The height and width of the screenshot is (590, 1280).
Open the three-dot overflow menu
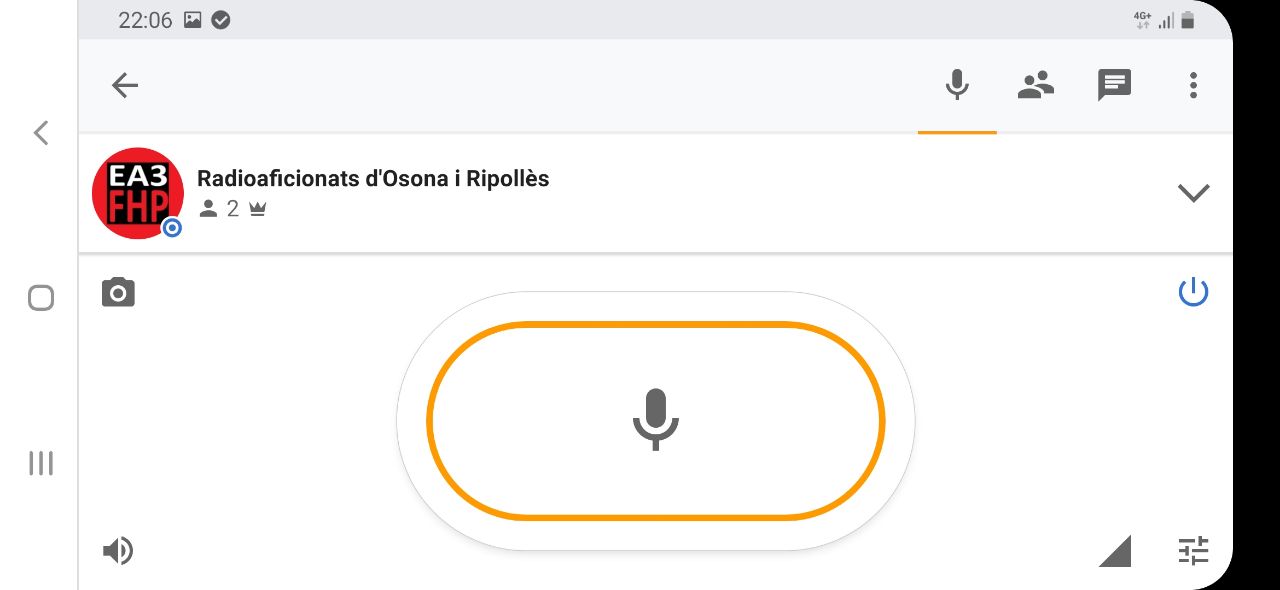point(1193,85)
